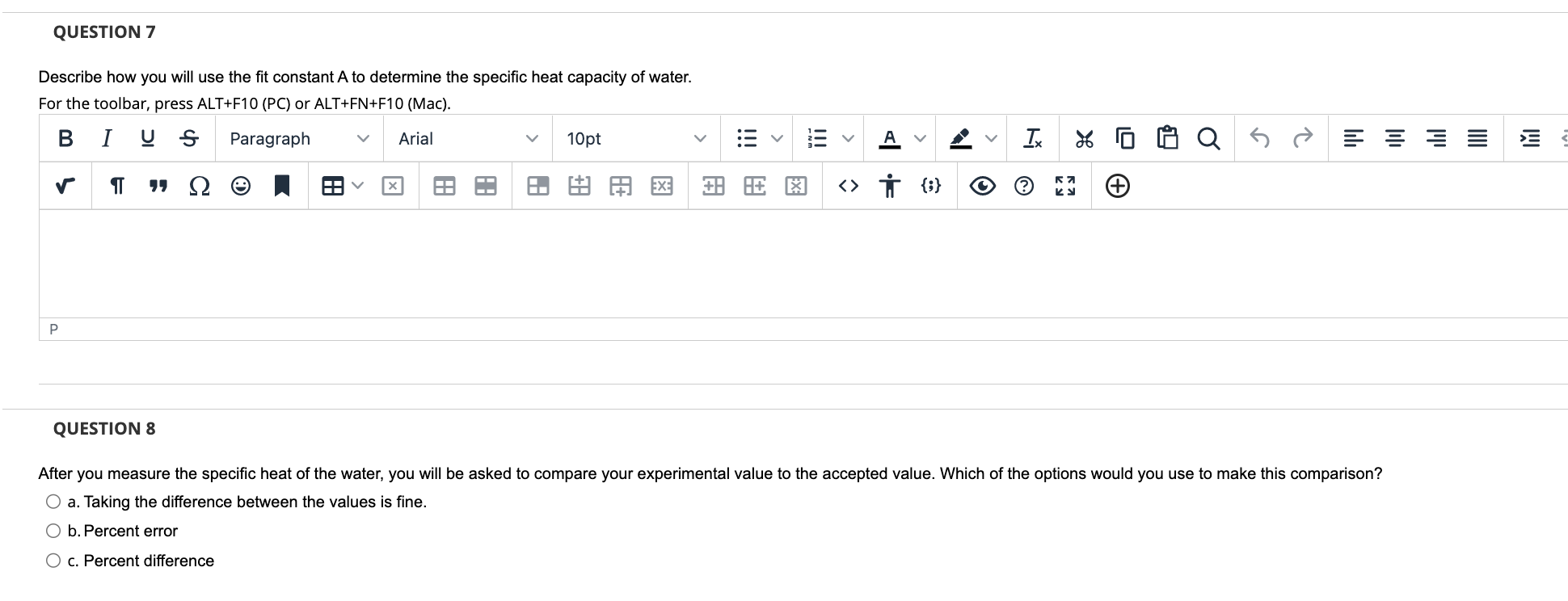The height and width of the screenshot is (601, 1568).
Task: Insert table column before
Action: click(x=714, y=187)
